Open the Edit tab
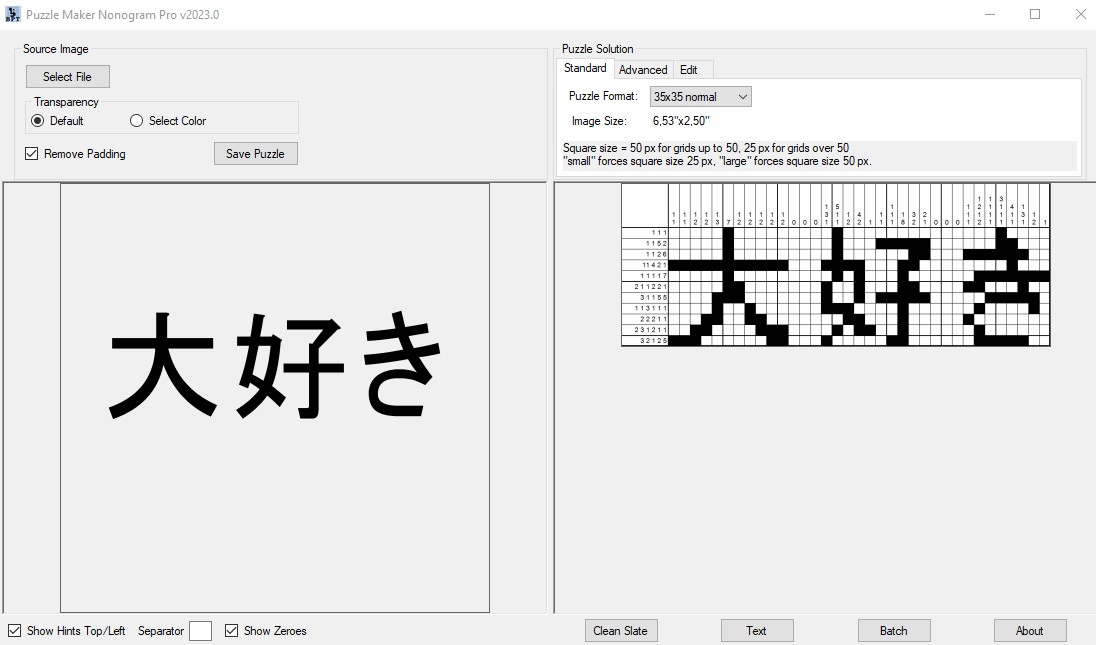Viewport: 1096px width, 645px height. 690,69
